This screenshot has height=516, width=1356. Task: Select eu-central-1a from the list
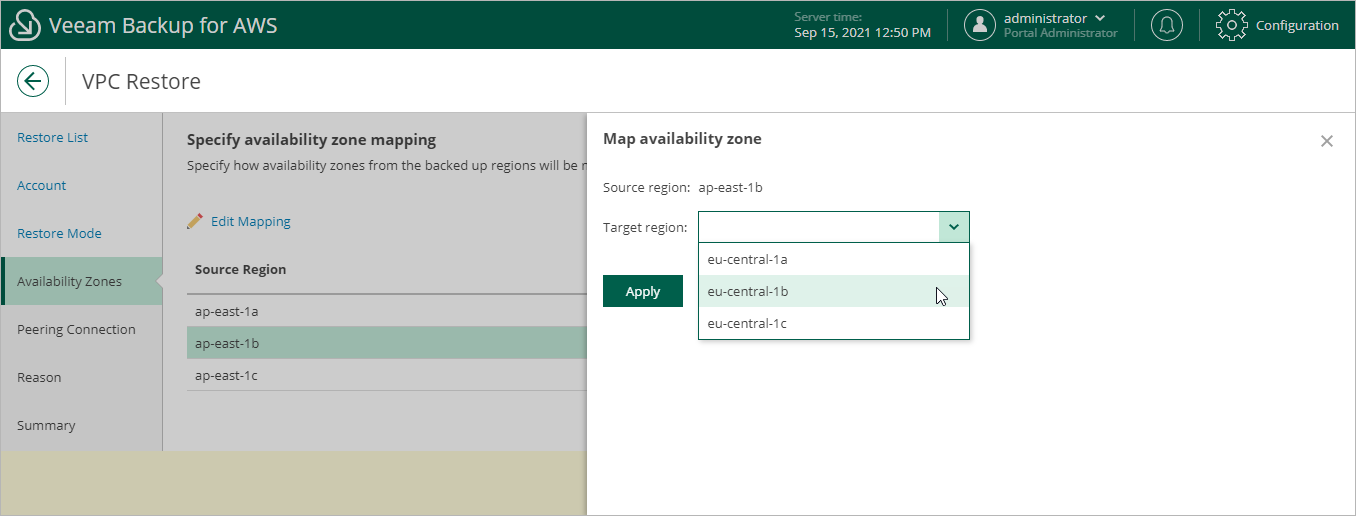(748, 259)
